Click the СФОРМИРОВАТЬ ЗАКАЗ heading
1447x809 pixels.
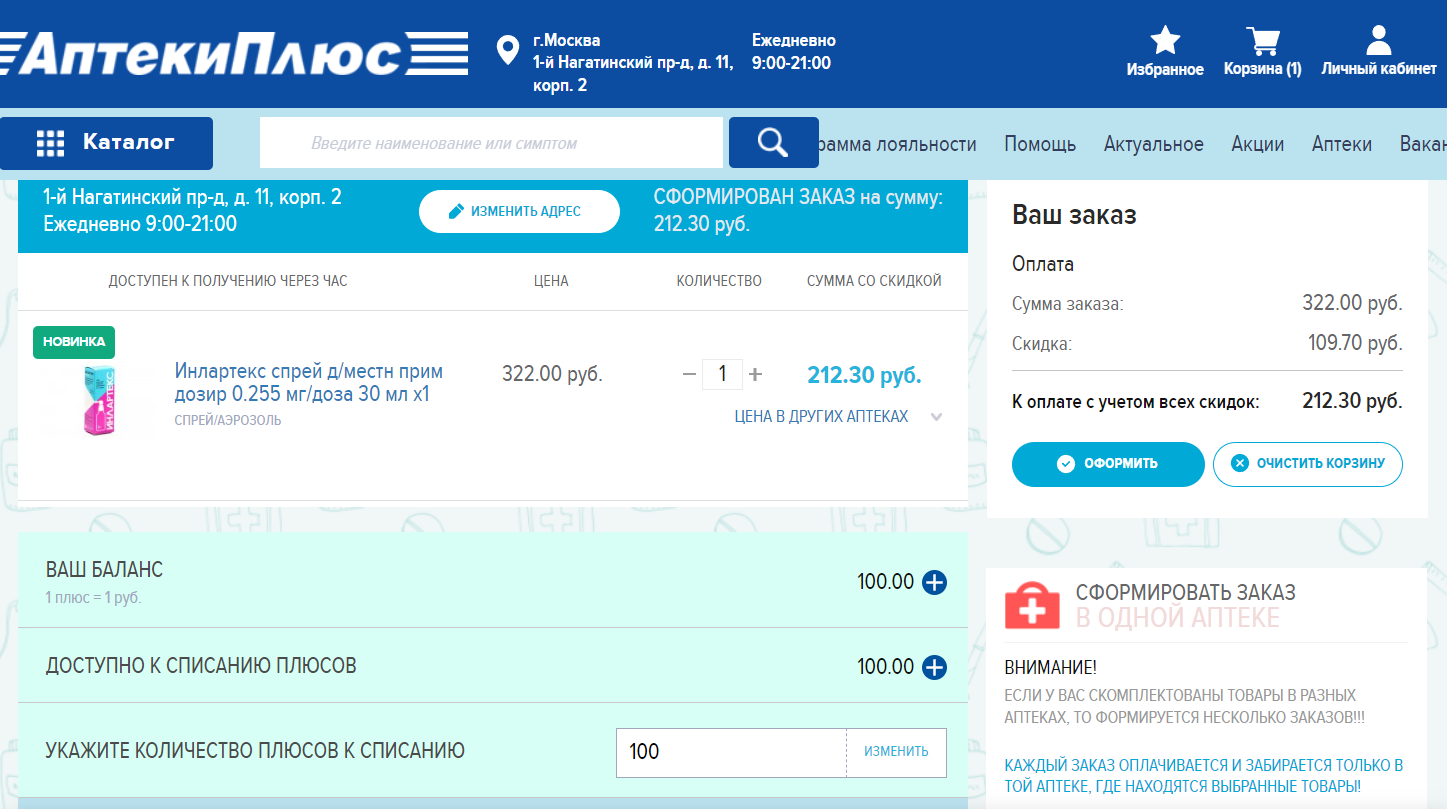(x=1186, y=592)
